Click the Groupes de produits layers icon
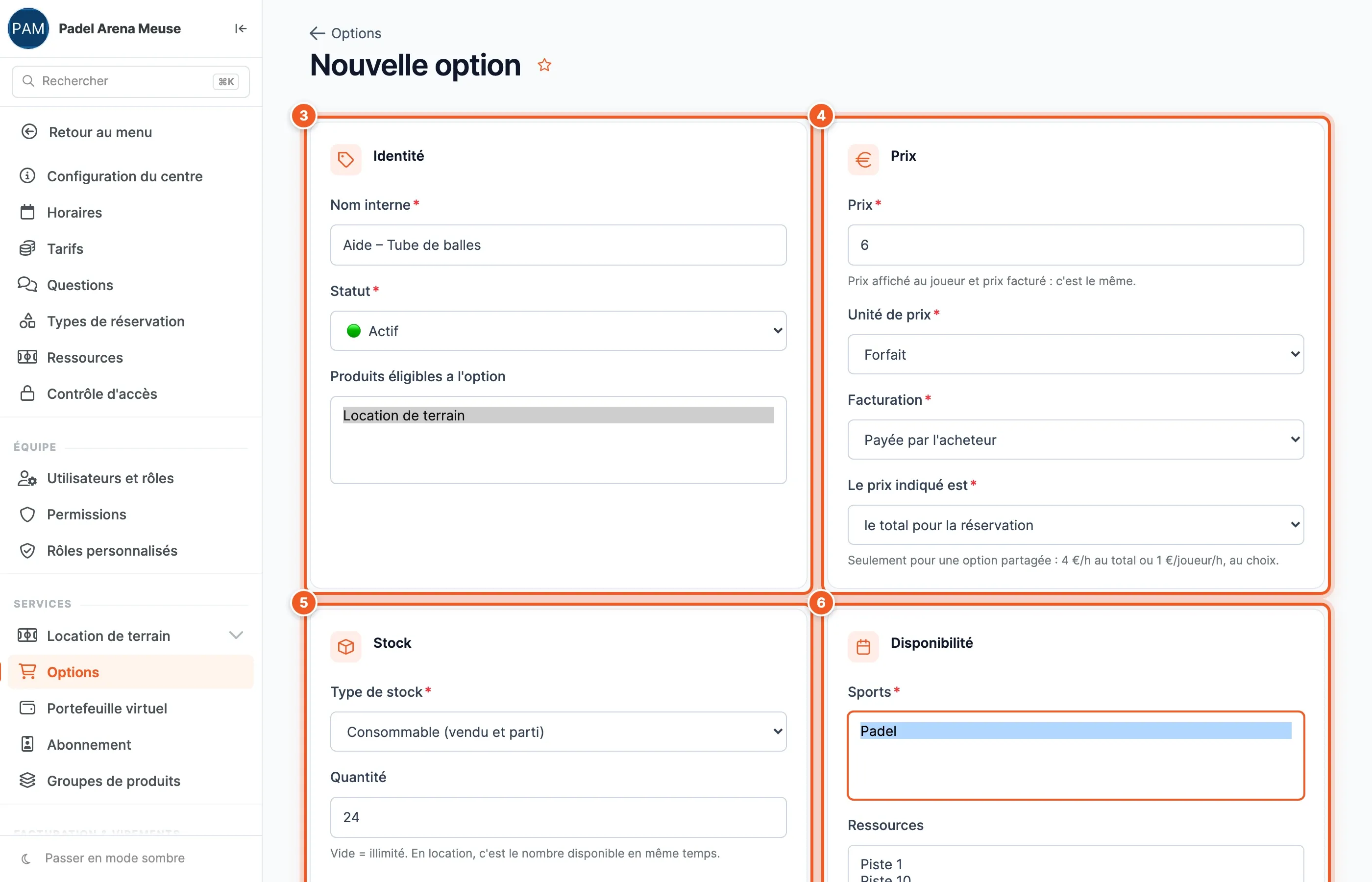 coord(27,780)
